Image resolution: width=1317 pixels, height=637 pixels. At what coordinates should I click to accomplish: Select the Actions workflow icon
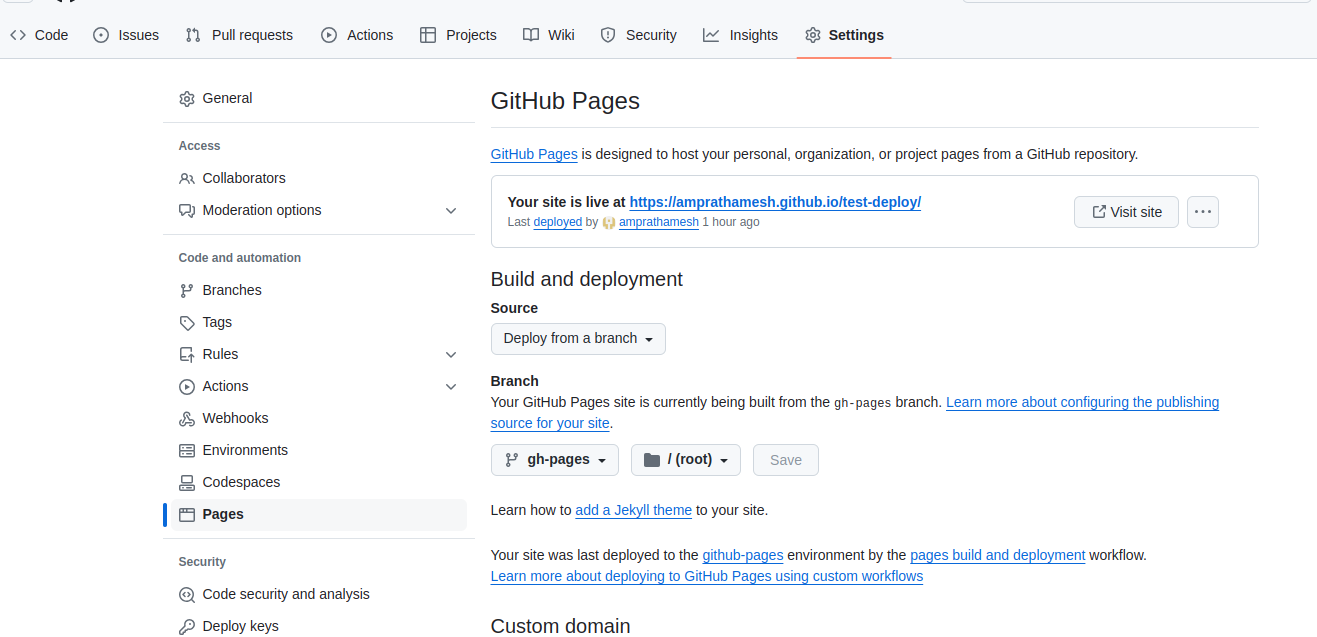point(328,35)
